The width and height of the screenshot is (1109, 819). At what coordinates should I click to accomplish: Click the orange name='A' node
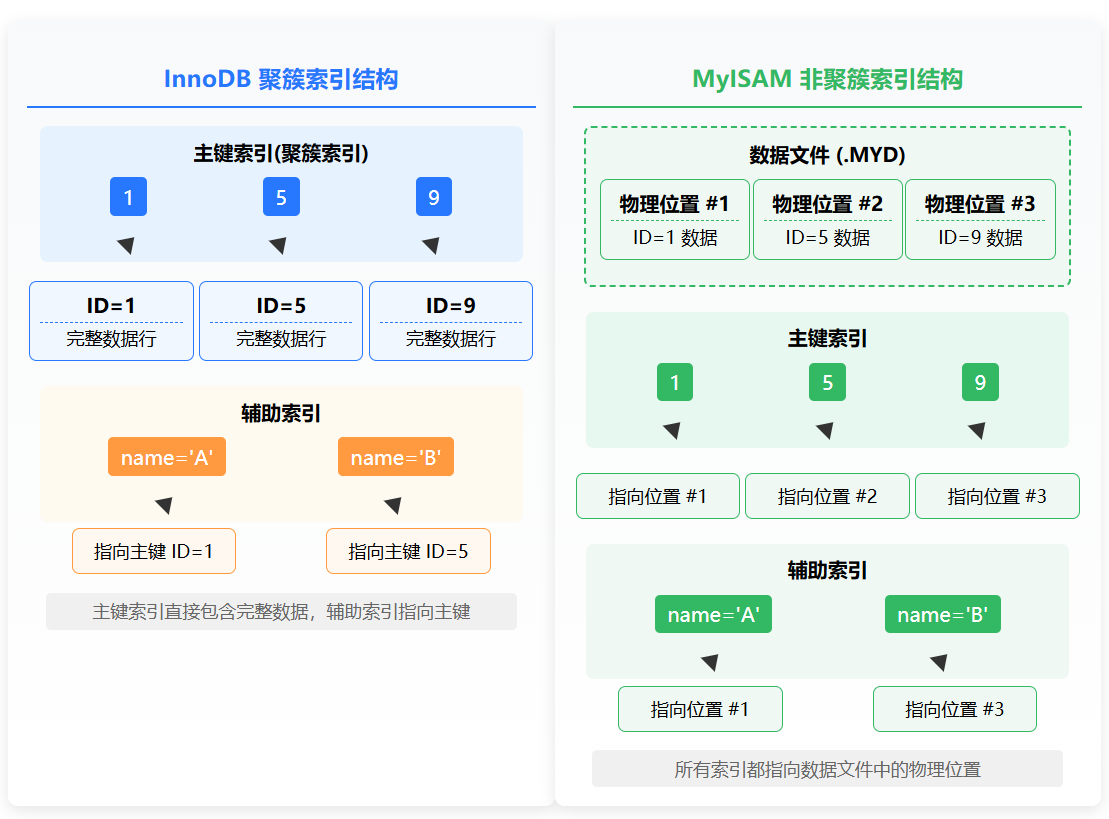tap(167, 457)
